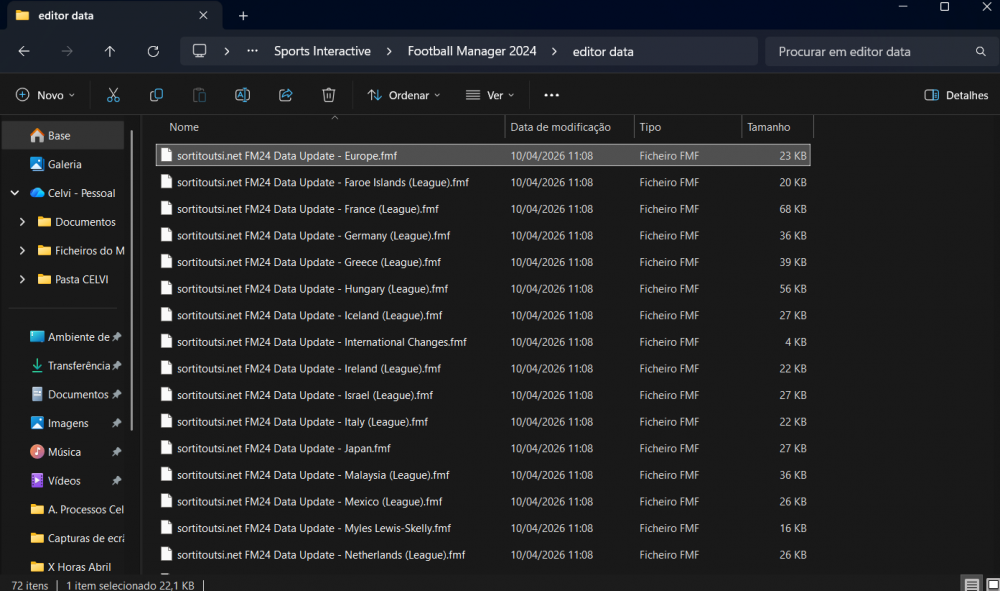The width and height of the screenshot is (1000, 591).
Task: Select France (League).fmf file
Action: click(483, 209)
